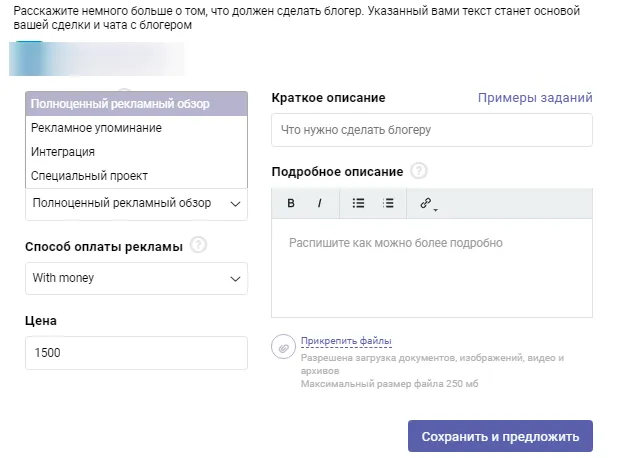Screen dimensions: 619x458
Task: Focus the Краткое описание input field
Action: [x=432, y=130]
